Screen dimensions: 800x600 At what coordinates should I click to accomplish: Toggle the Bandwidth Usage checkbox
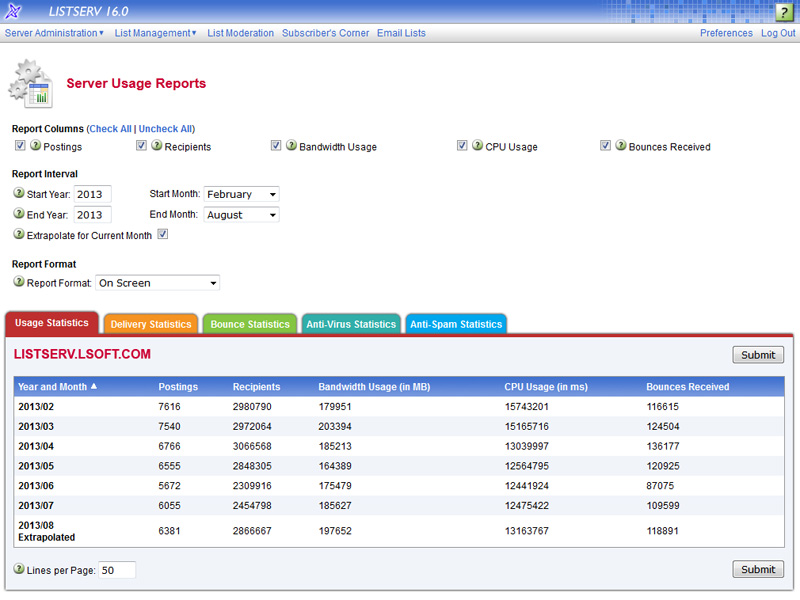point(276,145)
